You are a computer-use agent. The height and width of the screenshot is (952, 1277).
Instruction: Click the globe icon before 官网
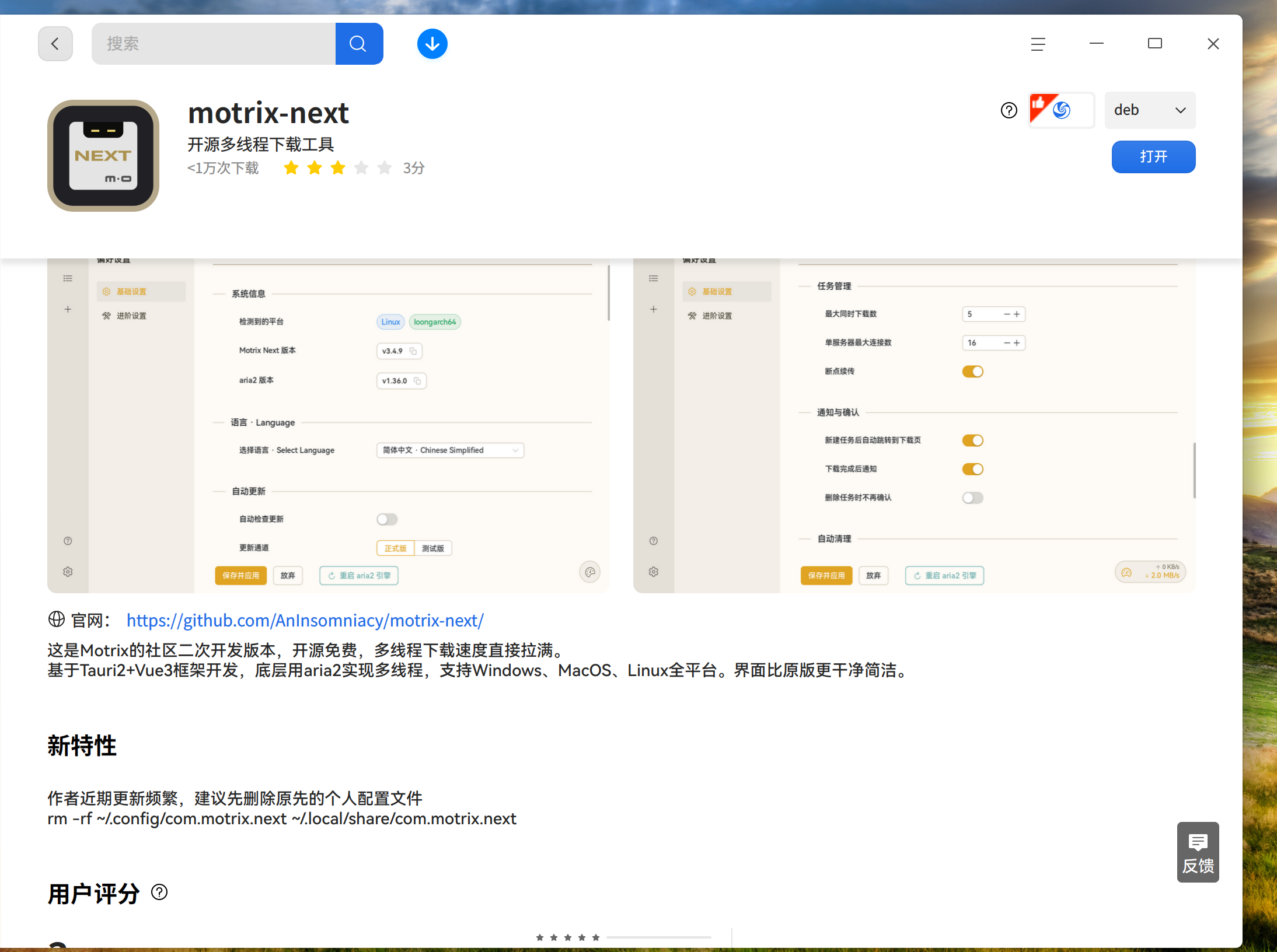pos(57,619)
